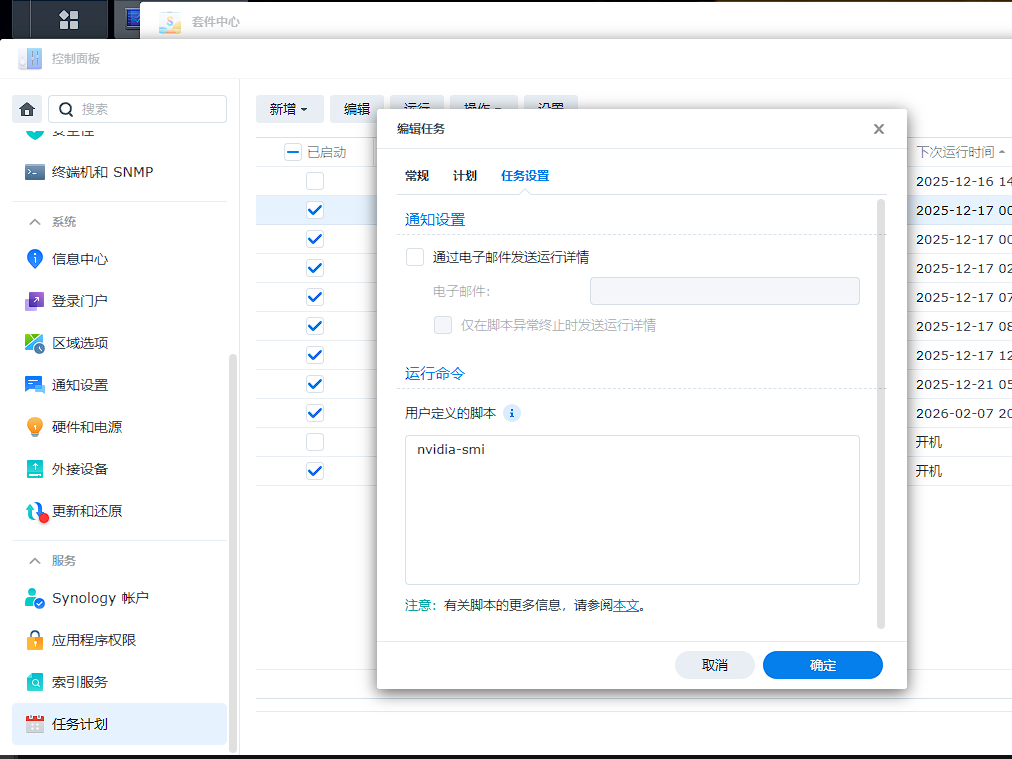Click the info icon beside 用户定义的脚本
1012x759 pixels.
point(512,413)
